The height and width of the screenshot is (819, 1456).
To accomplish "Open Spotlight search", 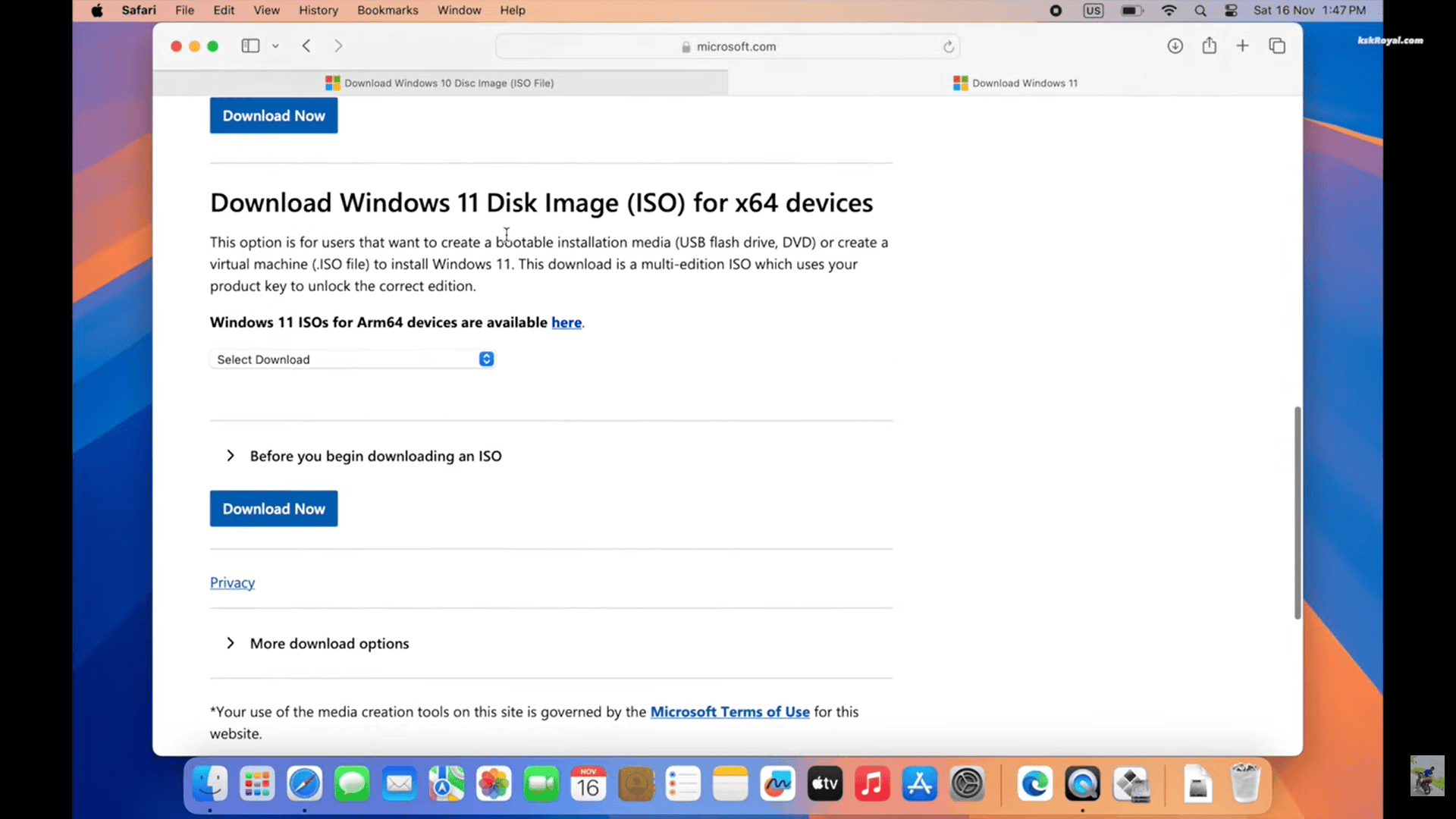I will 1200,11.
